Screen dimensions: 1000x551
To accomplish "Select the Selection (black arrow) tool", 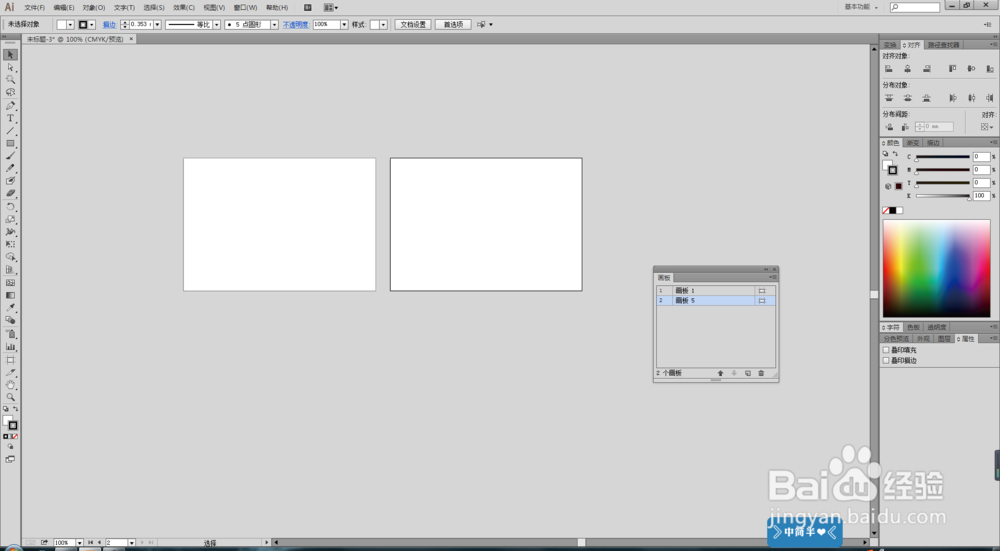I will [x=10, y=55].
